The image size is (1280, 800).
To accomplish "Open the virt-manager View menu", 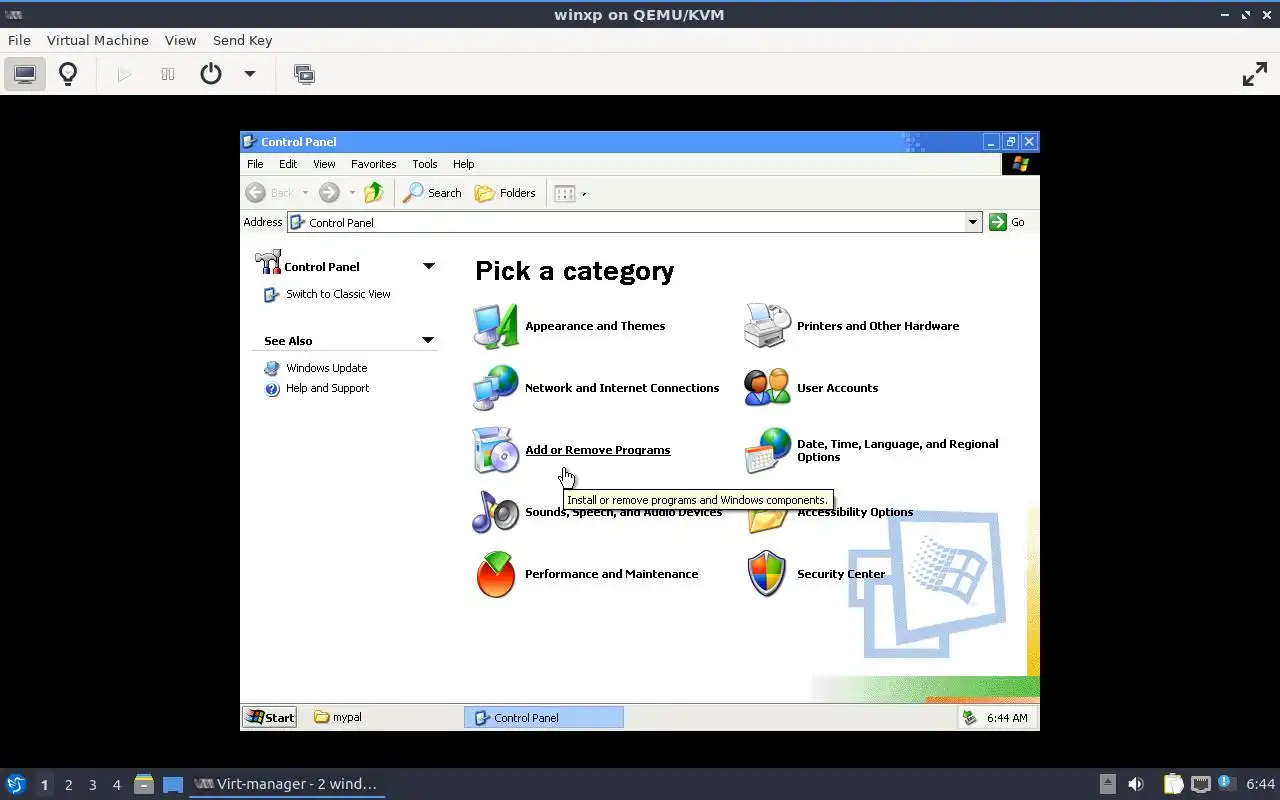I will [x=180, y=40].
